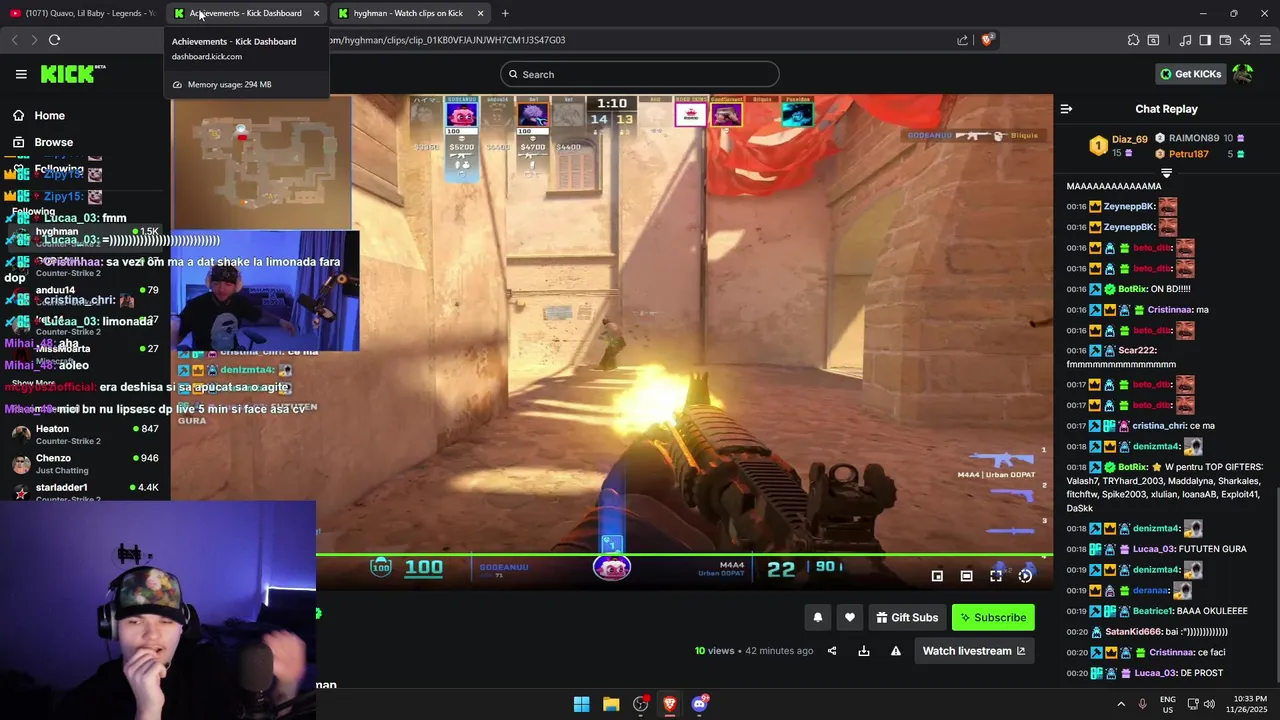Open a new browser tab
1280x720 pixels.
505,13
